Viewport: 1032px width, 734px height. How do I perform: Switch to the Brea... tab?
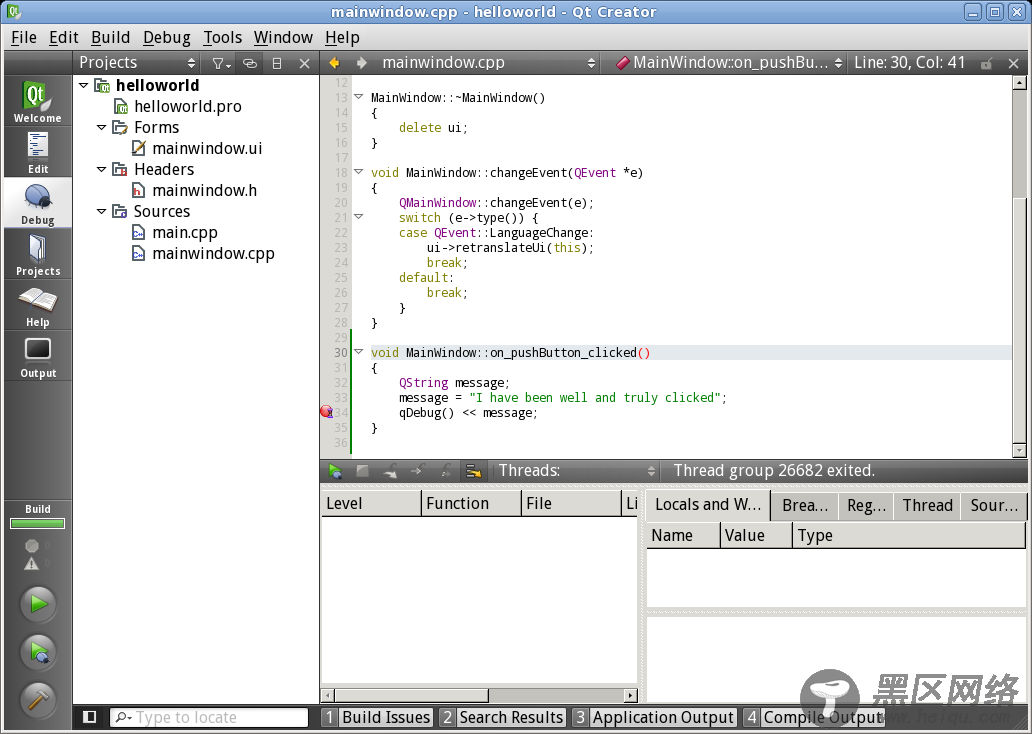(805, 506)
